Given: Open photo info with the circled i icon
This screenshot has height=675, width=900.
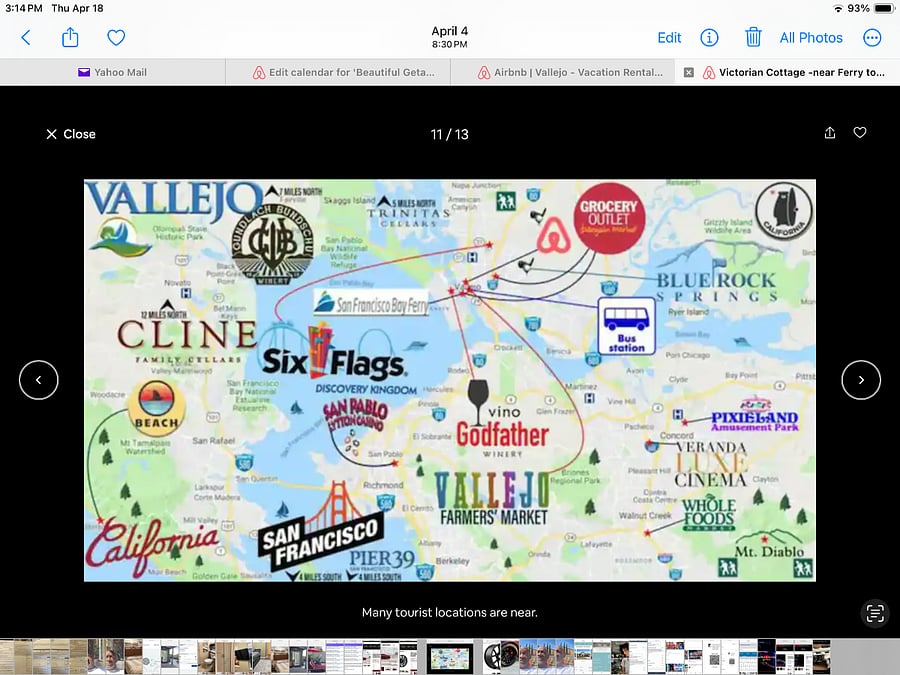Looking at the screenshot, I should coord(709,38).
